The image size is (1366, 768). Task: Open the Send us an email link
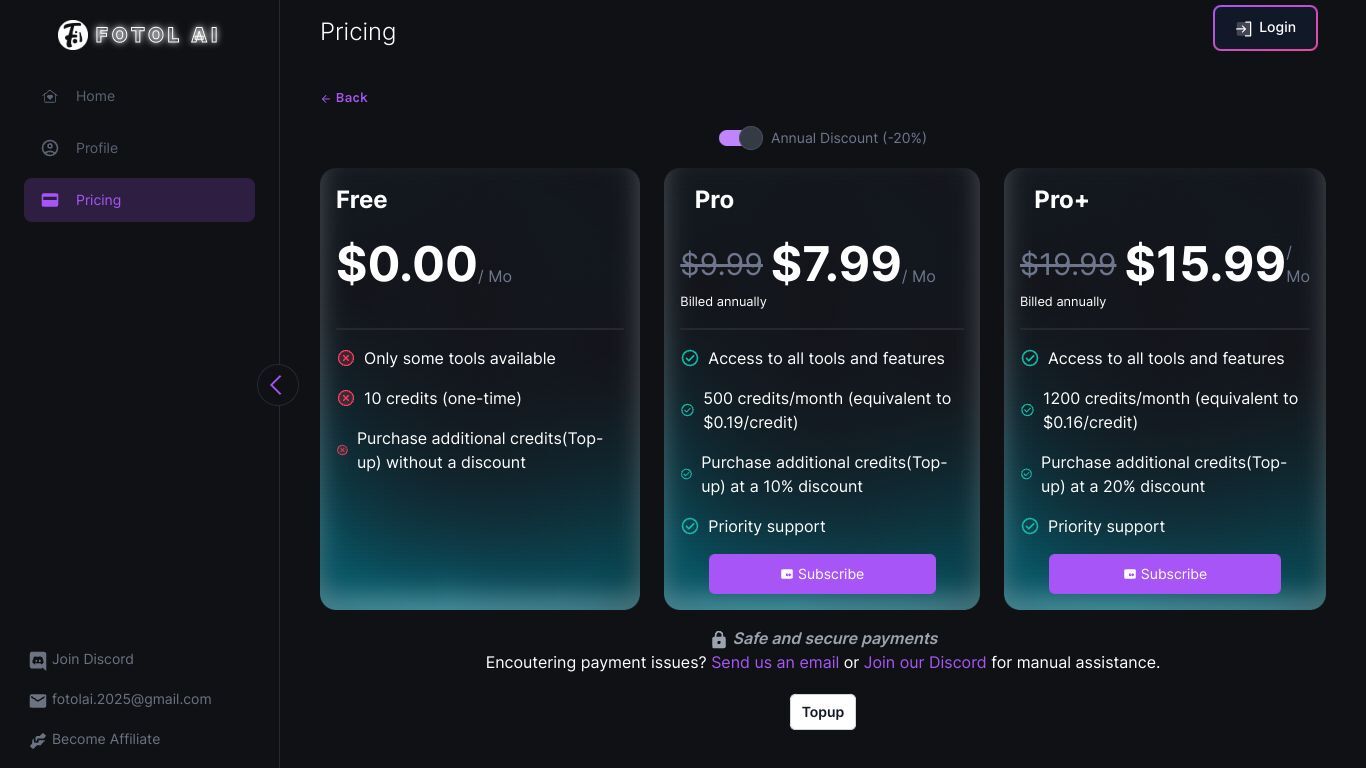coord(775,662)
